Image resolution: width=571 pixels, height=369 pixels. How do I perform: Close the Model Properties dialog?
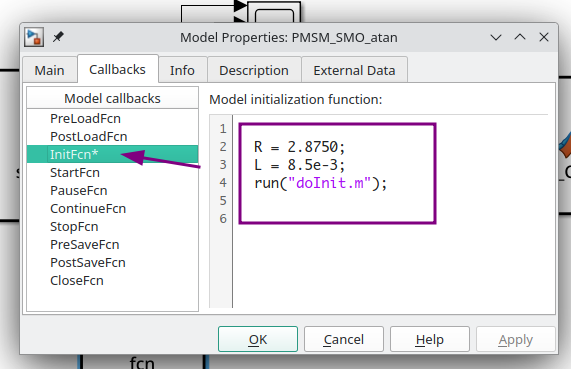544,37
